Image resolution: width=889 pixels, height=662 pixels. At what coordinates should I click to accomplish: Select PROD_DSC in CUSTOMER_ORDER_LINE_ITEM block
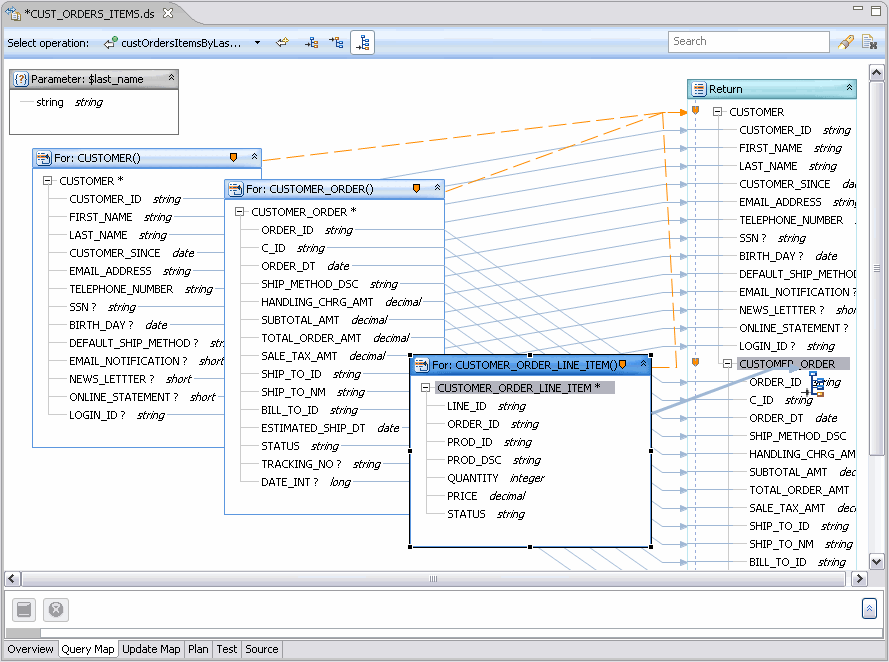[474, 460]
